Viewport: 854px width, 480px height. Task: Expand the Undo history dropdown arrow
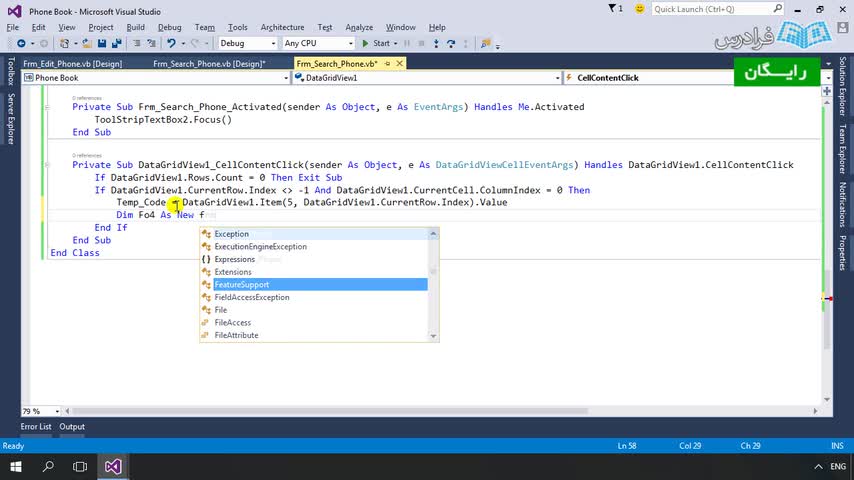(x=183, y=44)
